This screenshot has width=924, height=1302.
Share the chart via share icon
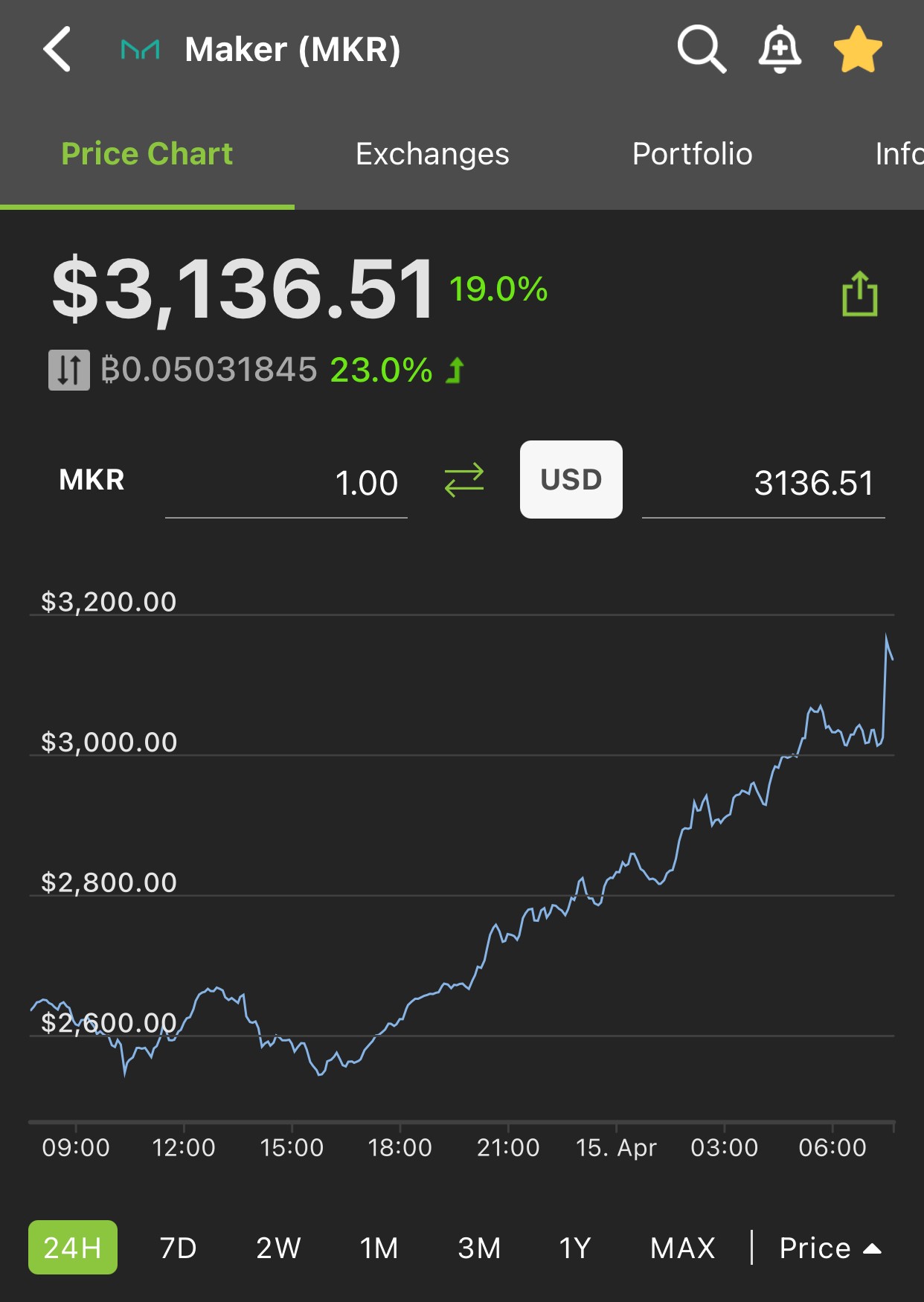click(x=860, y=294)
